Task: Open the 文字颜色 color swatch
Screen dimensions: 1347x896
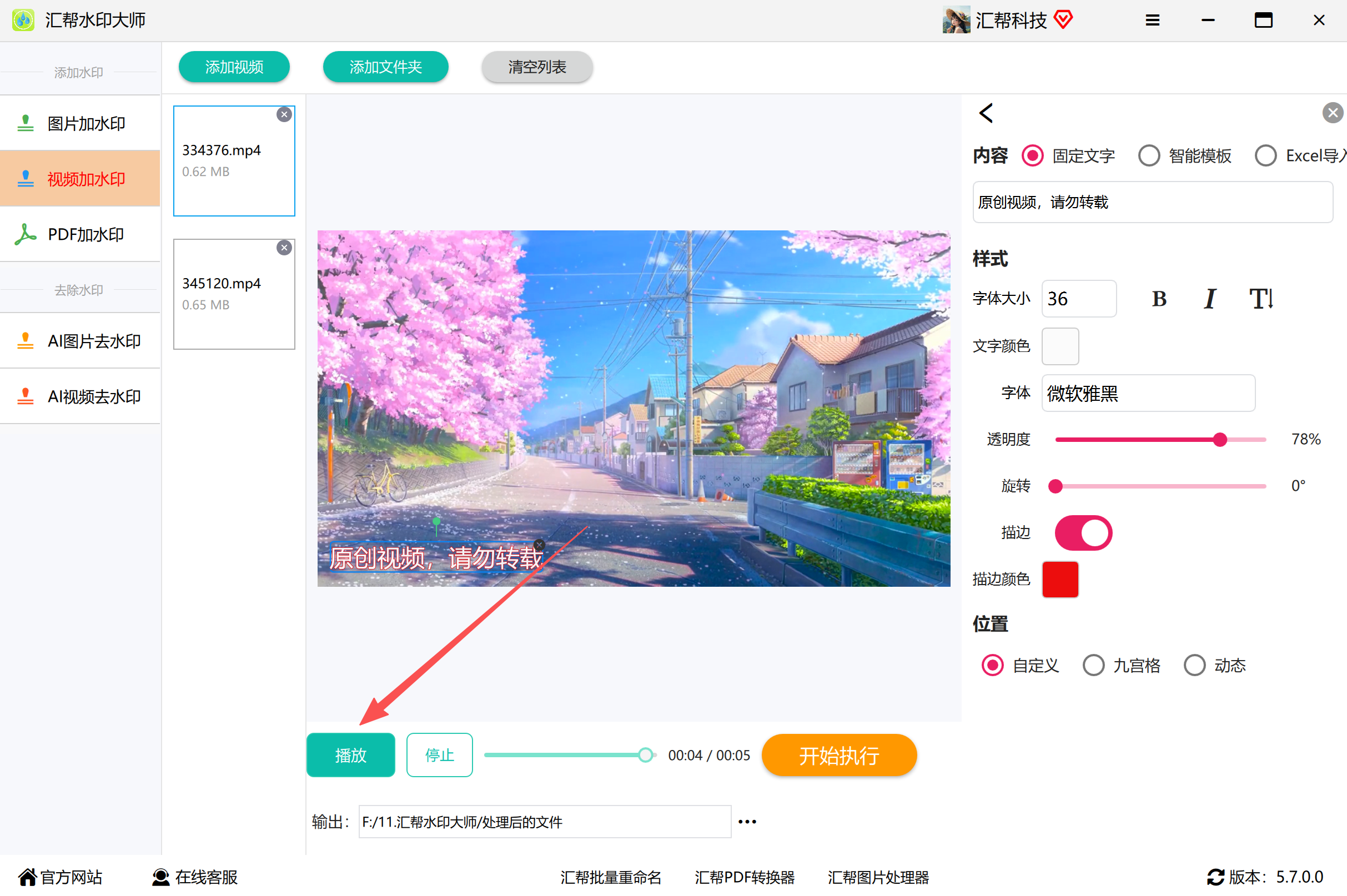Action: click(1060, 346)
